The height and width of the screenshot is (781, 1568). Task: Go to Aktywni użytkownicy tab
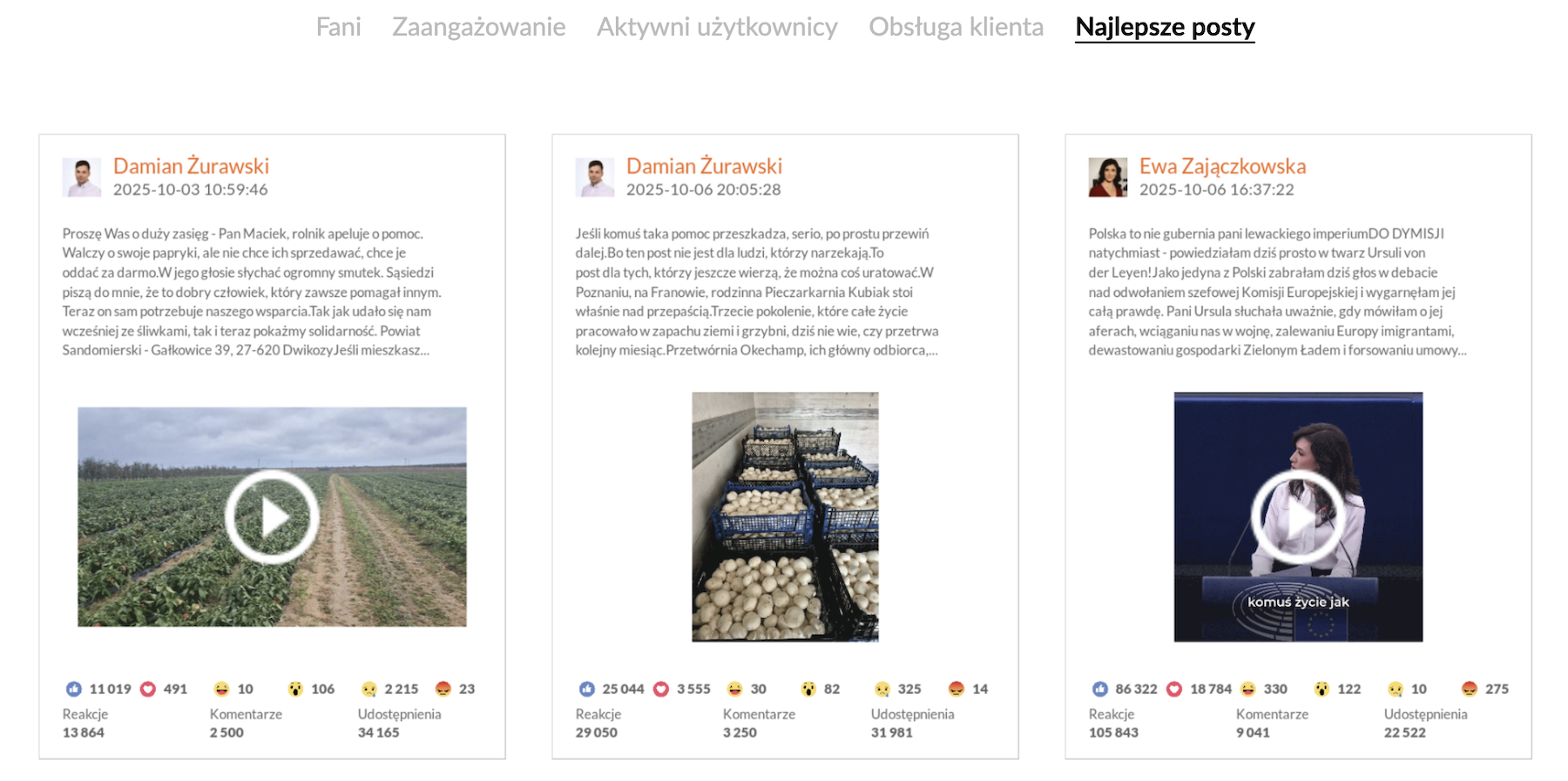(x=717, y=27)
